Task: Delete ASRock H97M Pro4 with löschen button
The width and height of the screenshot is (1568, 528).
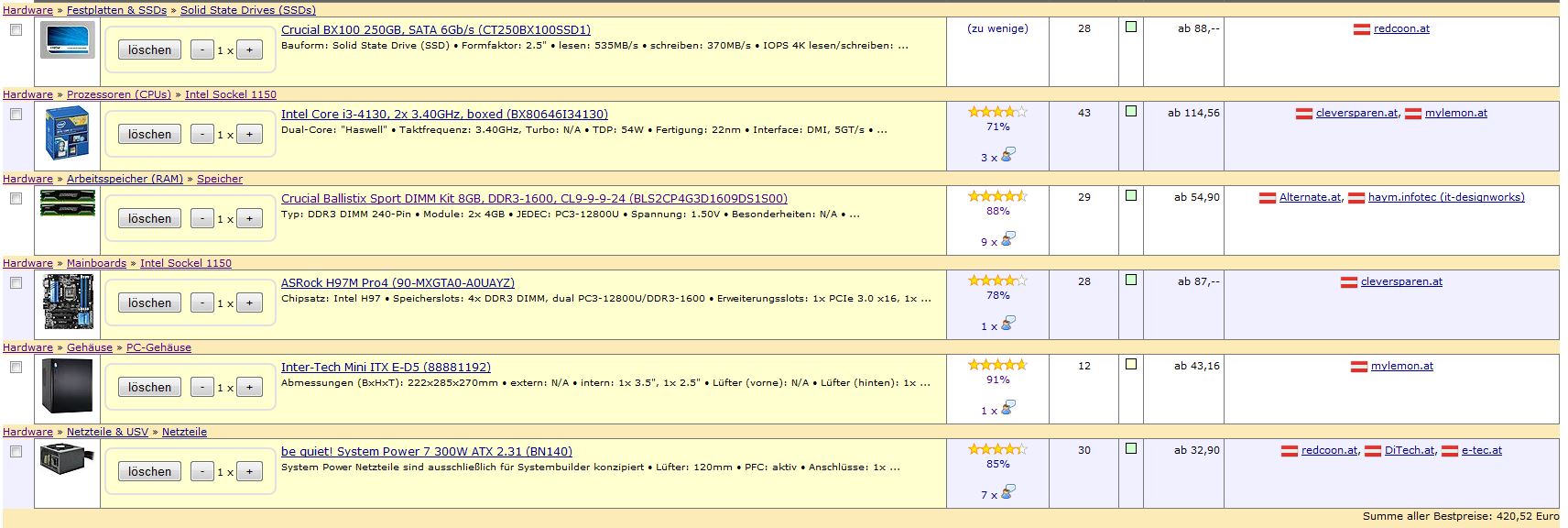Action: (149, 302)
